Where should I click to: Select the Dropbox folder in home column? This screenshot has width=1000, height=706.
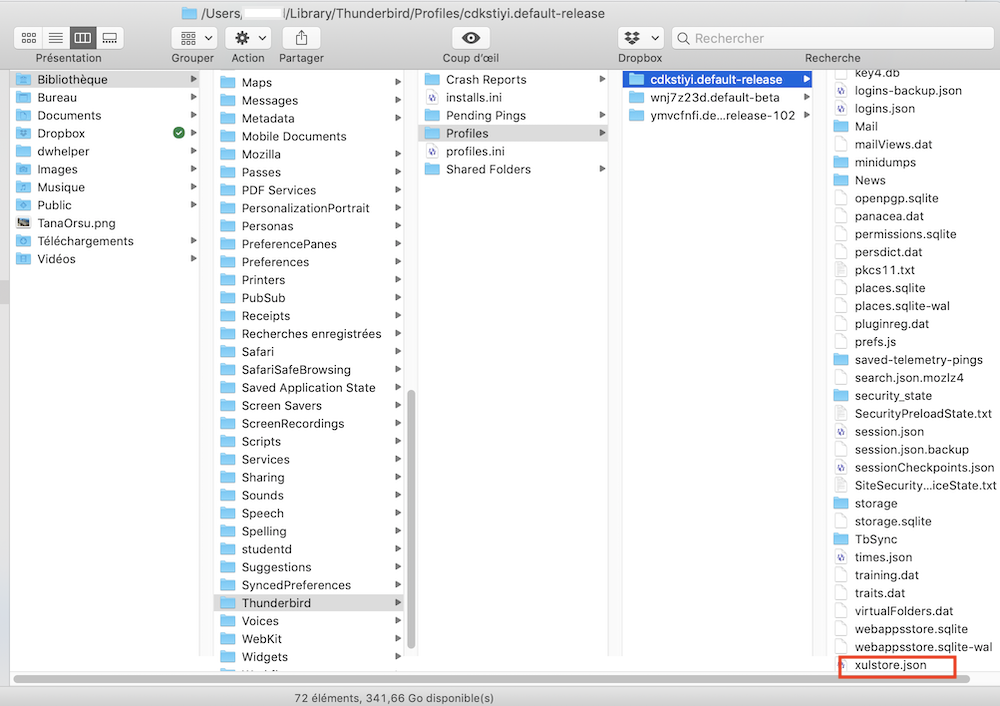(105, 133)
